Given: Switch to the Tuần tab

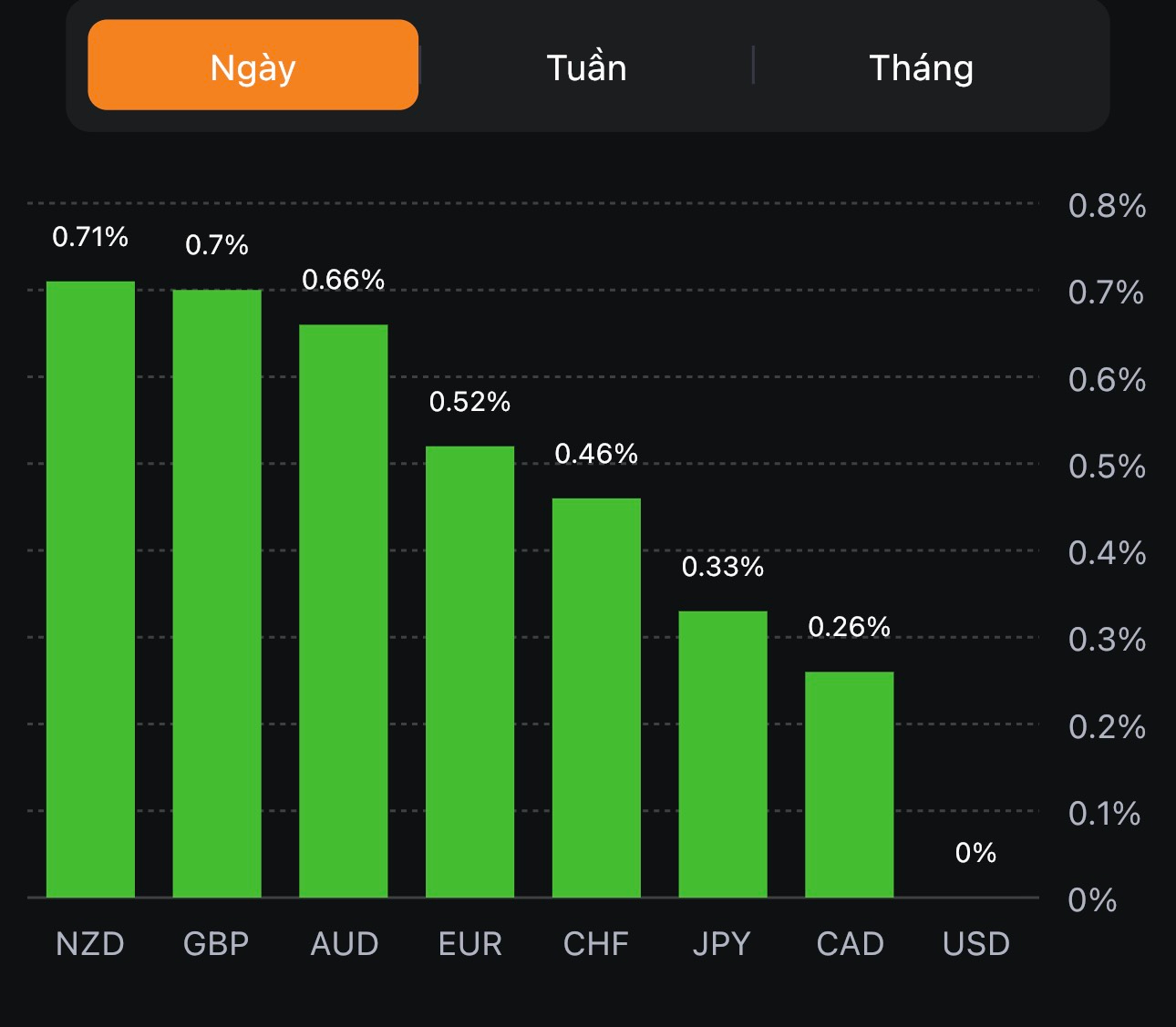Looking at the screenshot, I should click(x=586, y=67).
